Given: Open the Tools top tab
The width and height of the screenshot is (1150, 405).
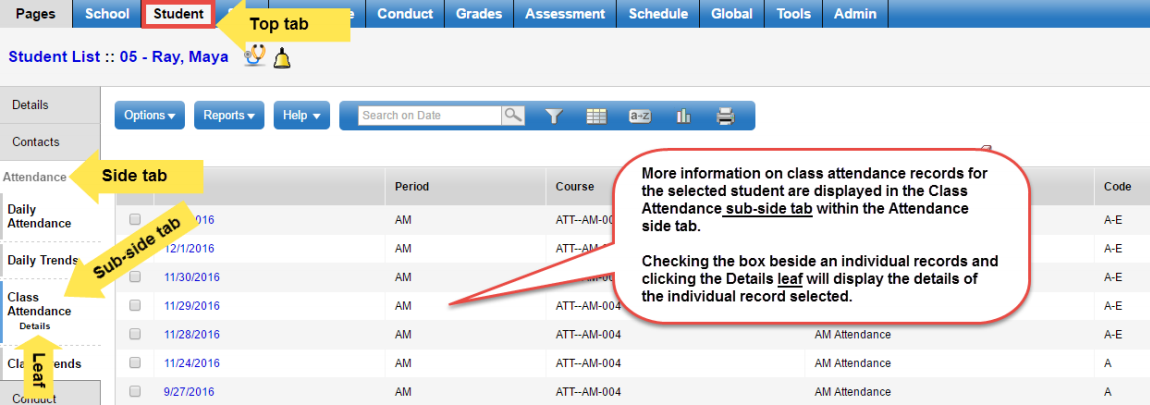Looking at the screenshot, I should pyautogui.click(x=794, y=14).
